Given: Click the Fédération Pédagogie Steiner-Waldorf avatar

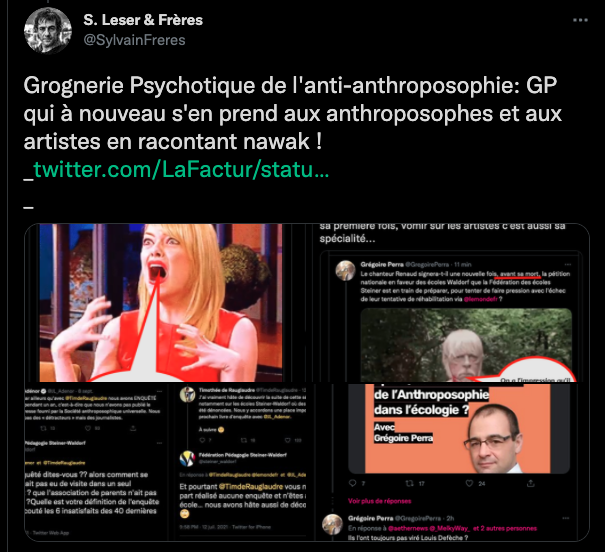Looking at the screenshot, I should pos(188,458).
